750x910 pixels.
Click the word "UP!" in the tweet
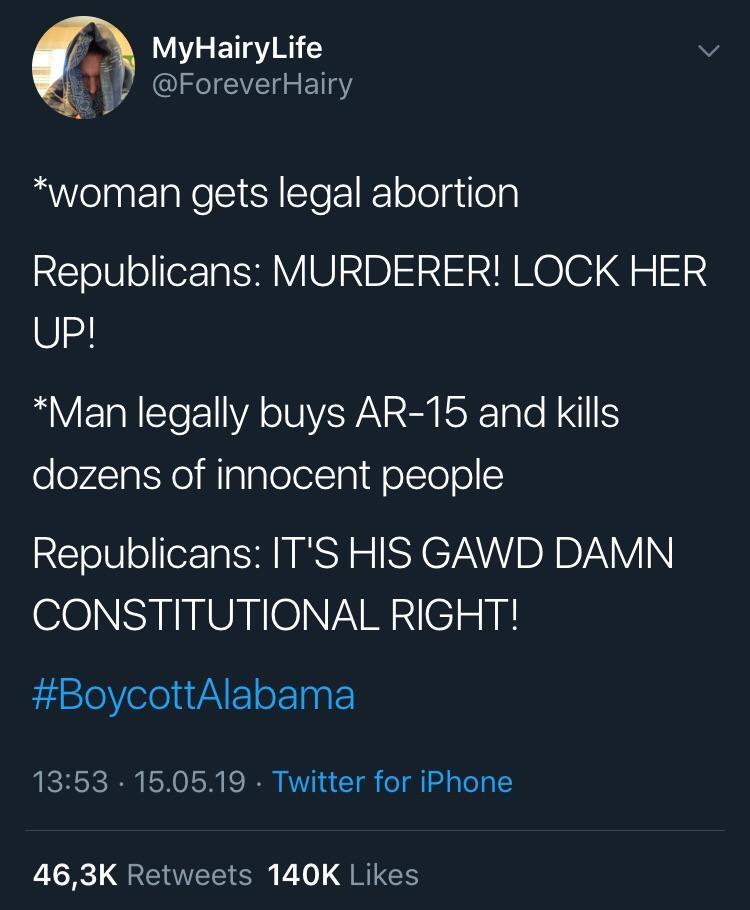(65, 333)
